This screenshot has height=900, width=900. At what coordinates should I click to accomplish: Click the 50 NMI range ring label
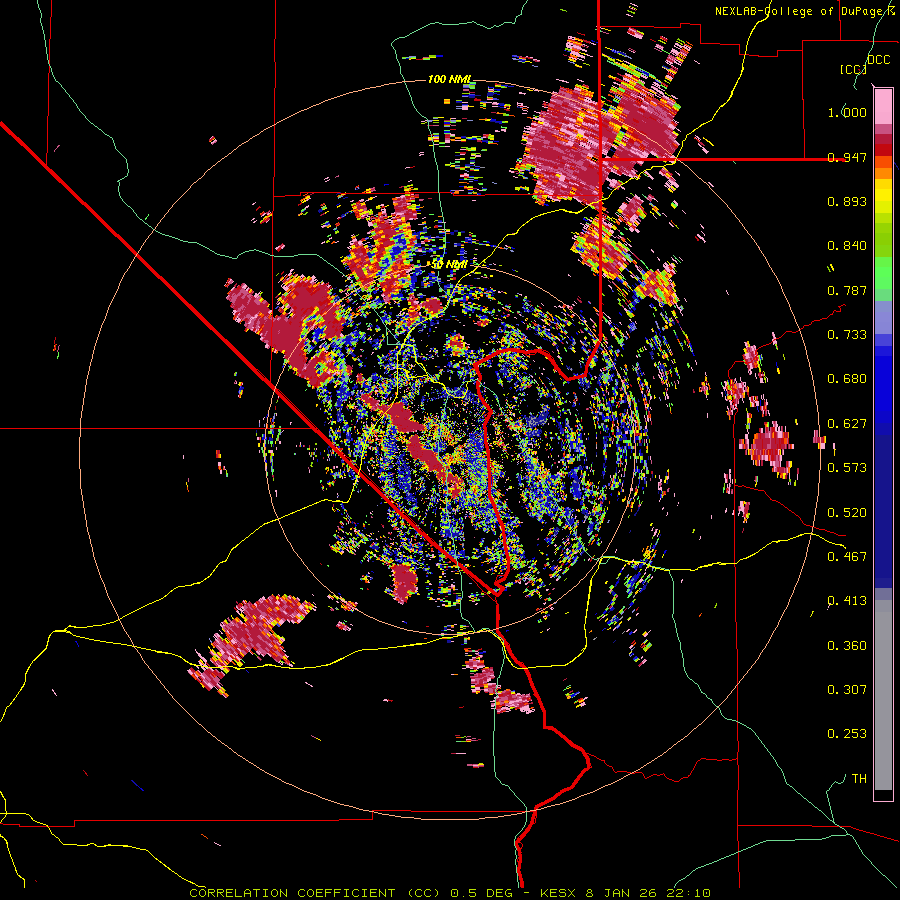(449, 265)
